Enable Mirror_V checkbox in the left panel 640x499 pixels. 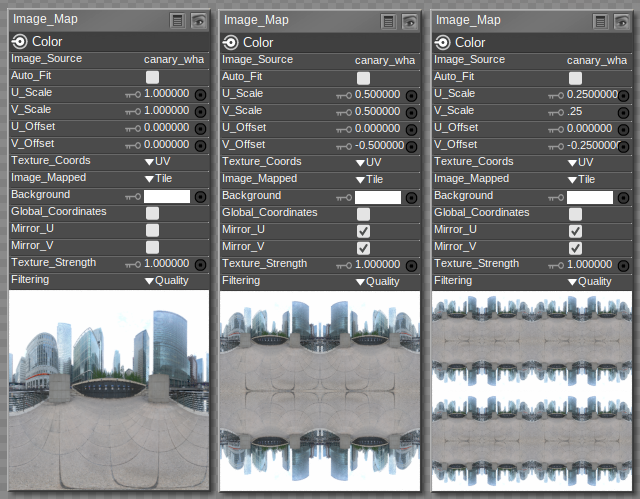(152, 247)
